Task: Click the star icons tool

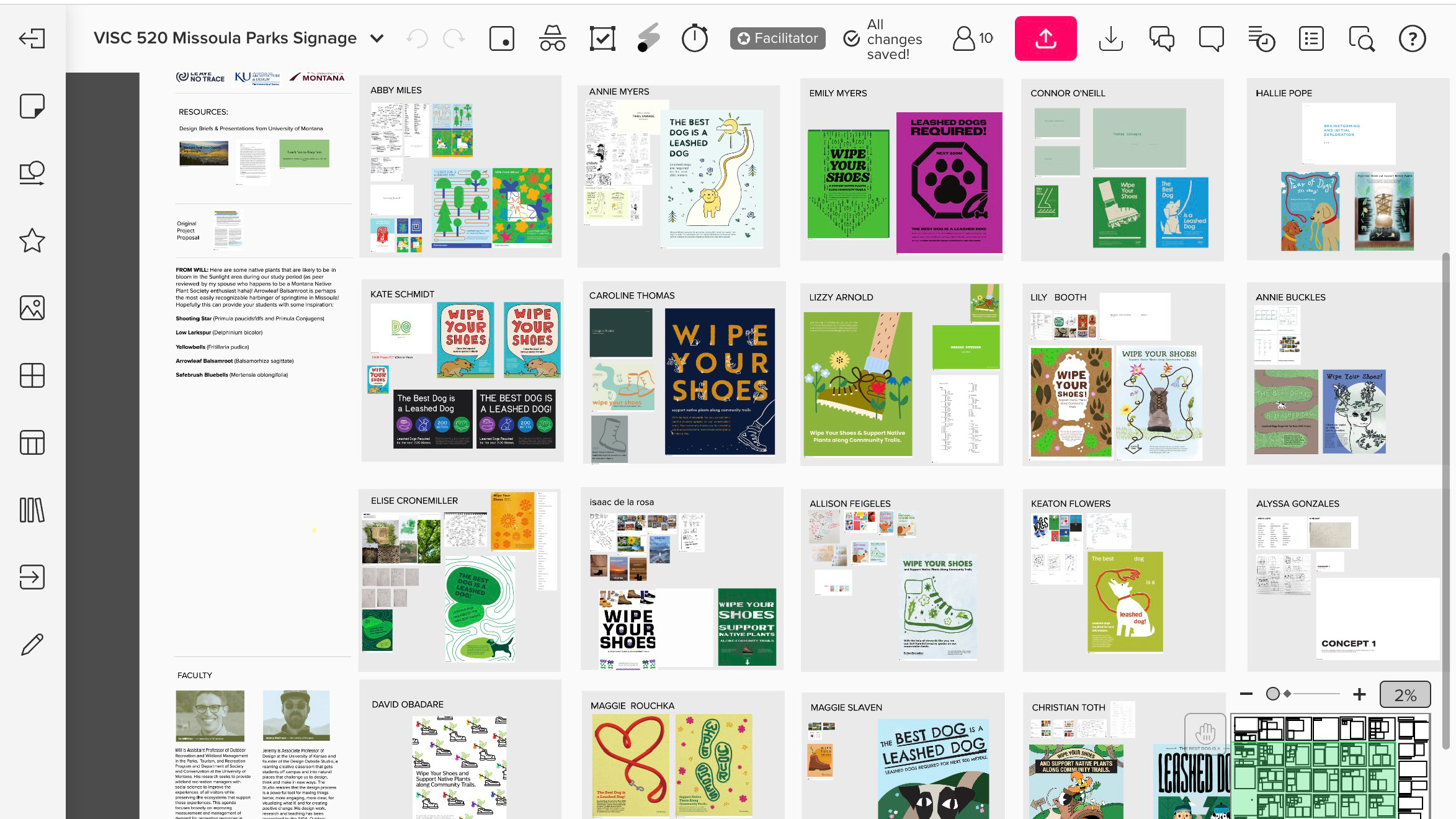Action: [x=32, y=241]
